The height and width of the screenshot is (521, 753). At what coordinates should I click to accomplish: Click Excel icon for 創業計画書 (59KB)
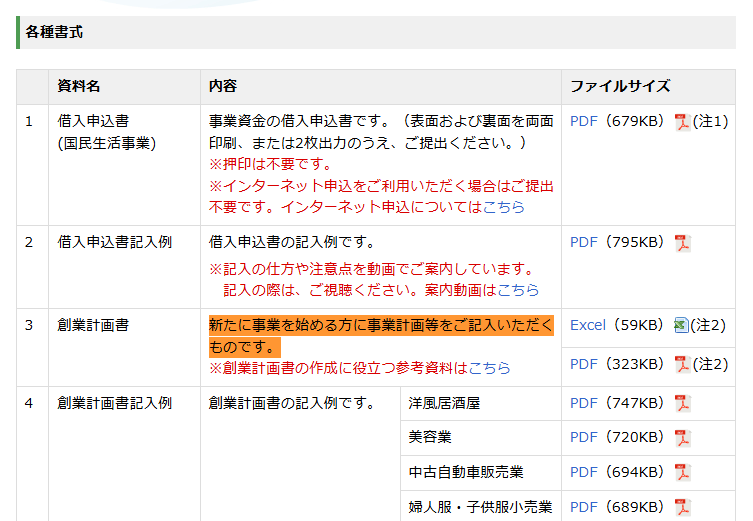pyautogui.click(x=681, y=325)
